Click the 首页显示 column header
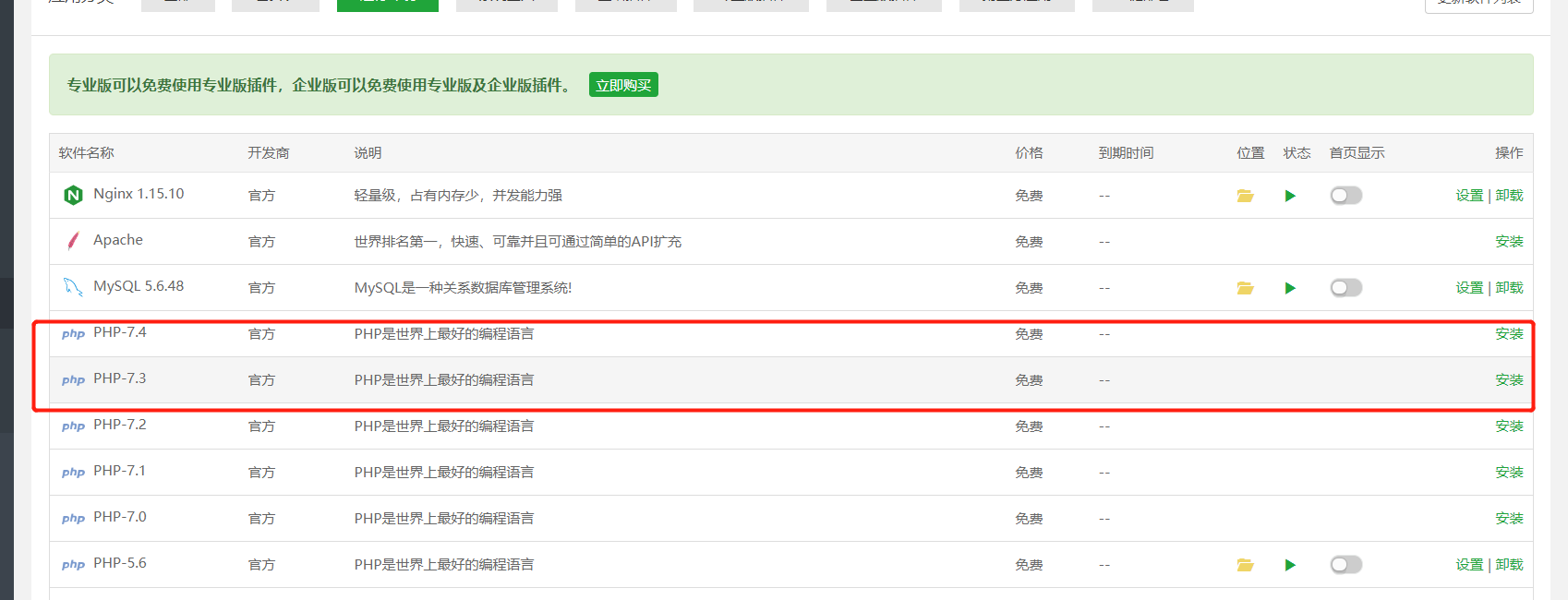 (1357, 153)
